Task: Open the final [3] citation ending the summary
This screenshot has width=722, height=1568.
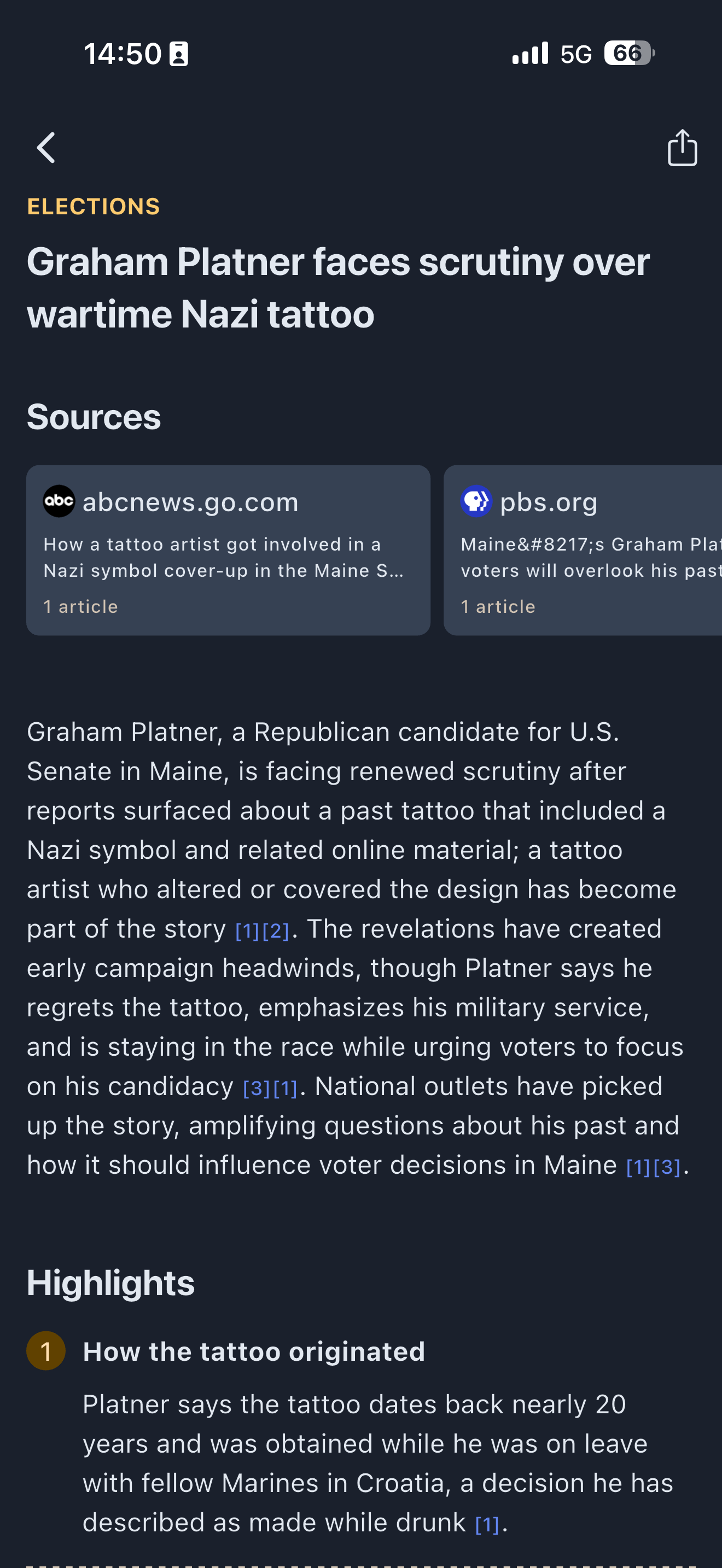Action: [x=667, y=1167]
